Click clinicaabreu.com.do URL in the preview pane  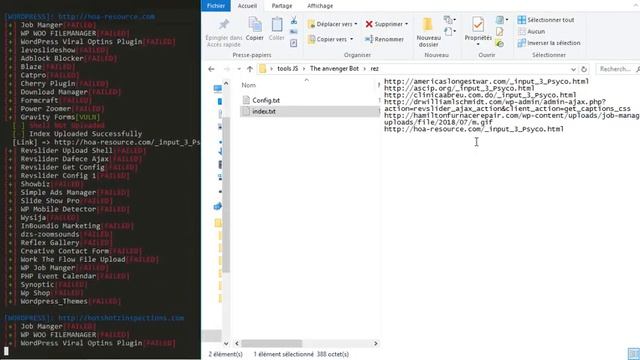(x=480, y=95)
